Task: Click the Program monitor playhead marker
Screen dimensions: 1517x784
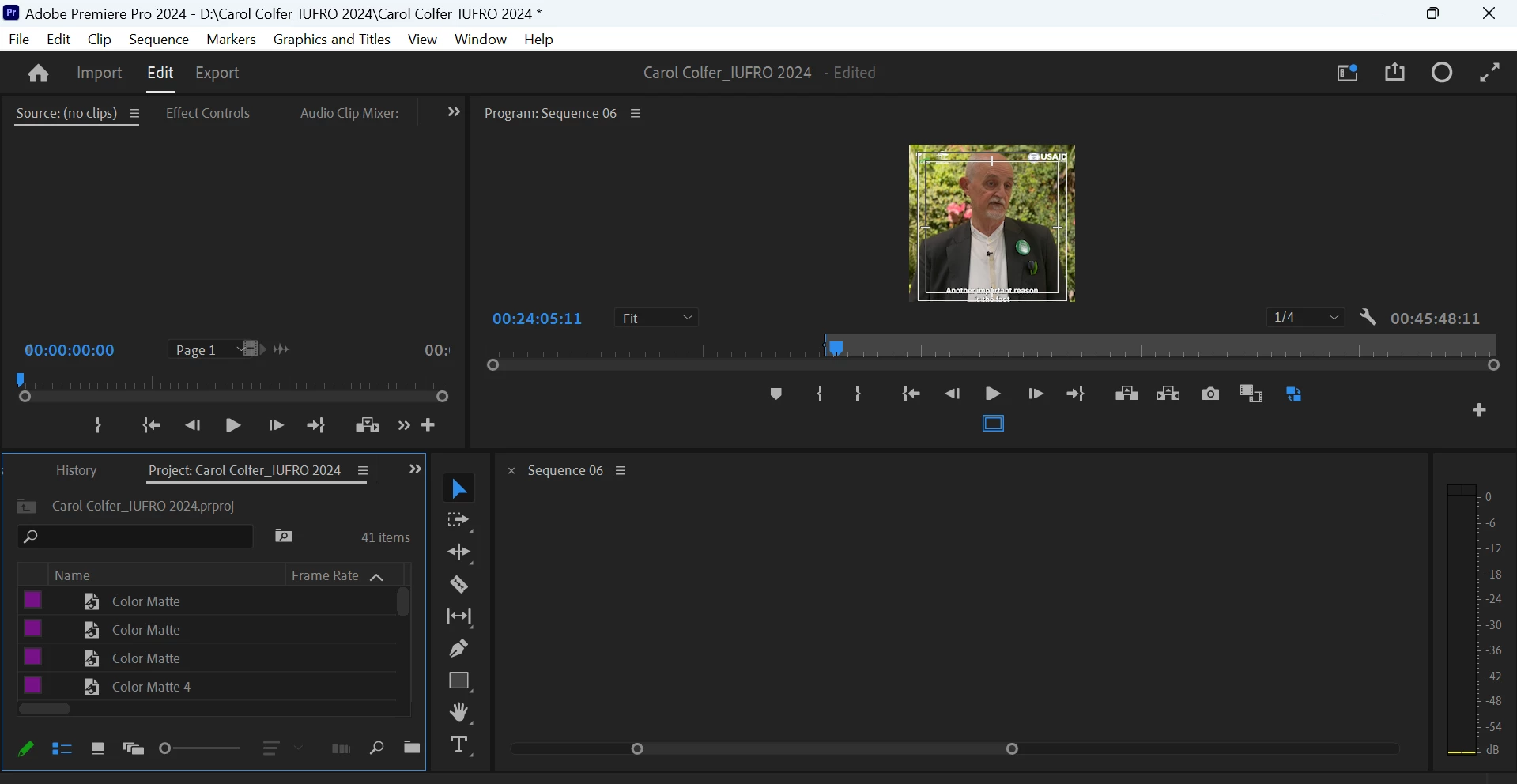Action: tap(836, 348)
